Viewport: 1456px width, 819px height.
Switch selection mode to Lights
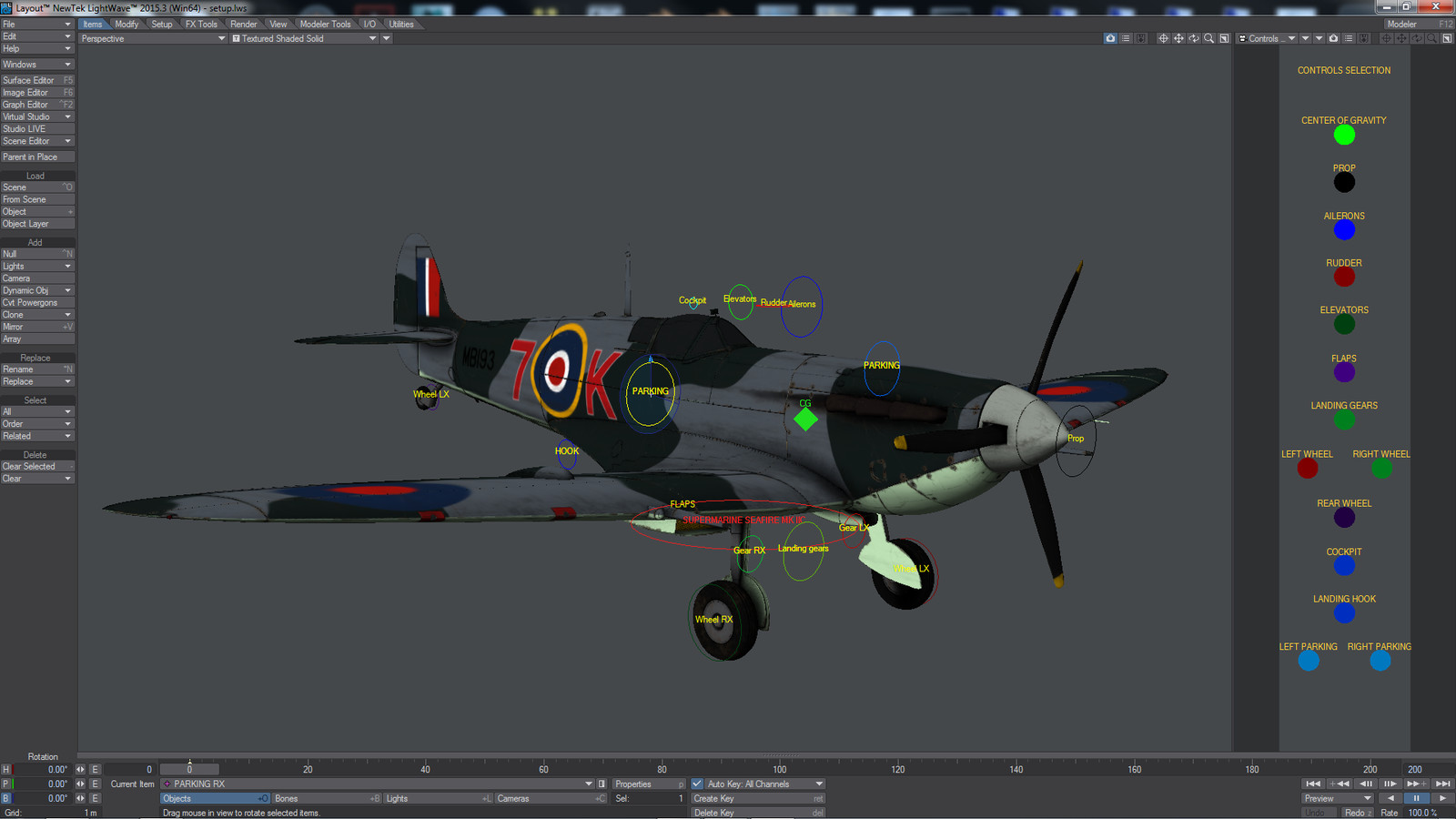(x=438, y=798)
